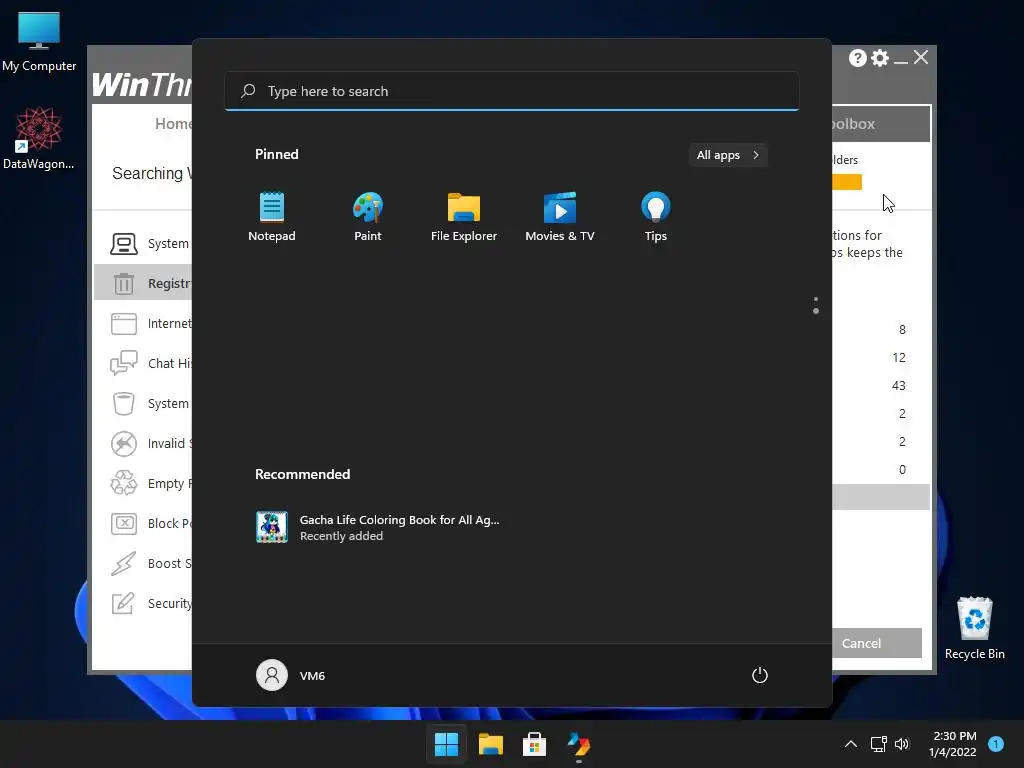The height and width of the screenshot is (768, 1024).
Task: Select Registry item in WinThruster sidebar
Action: (x=143, y=283)
